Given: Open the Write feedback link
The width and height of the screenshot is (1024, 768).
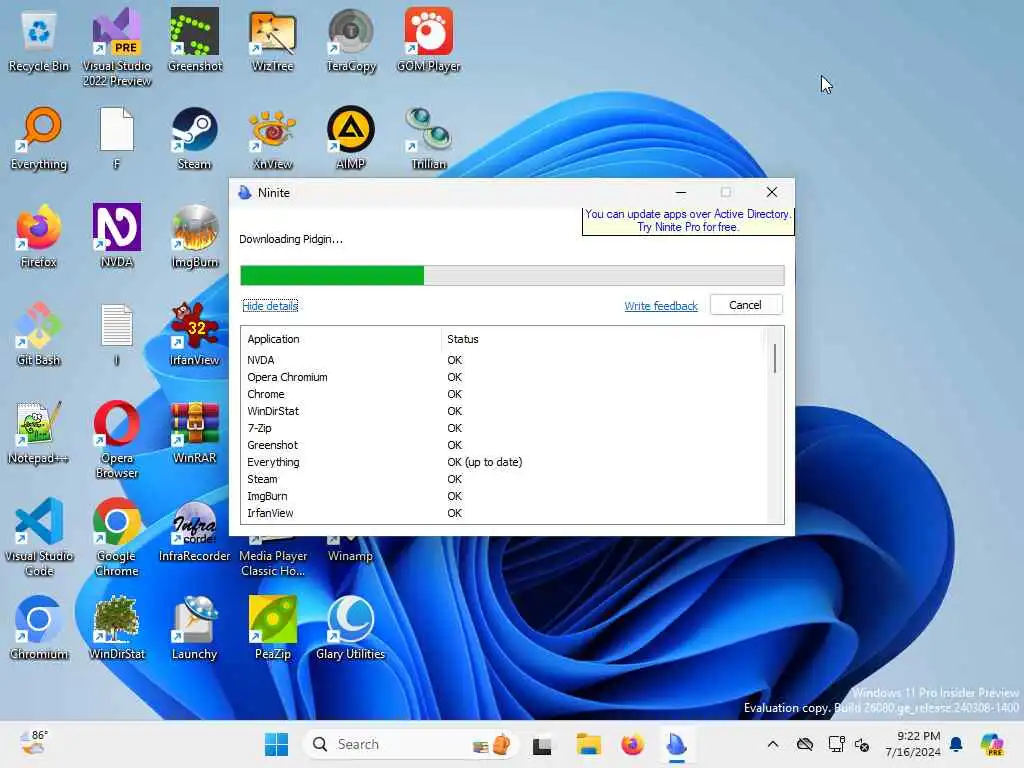Looking at the screenshot, I should tap(661, 306).
